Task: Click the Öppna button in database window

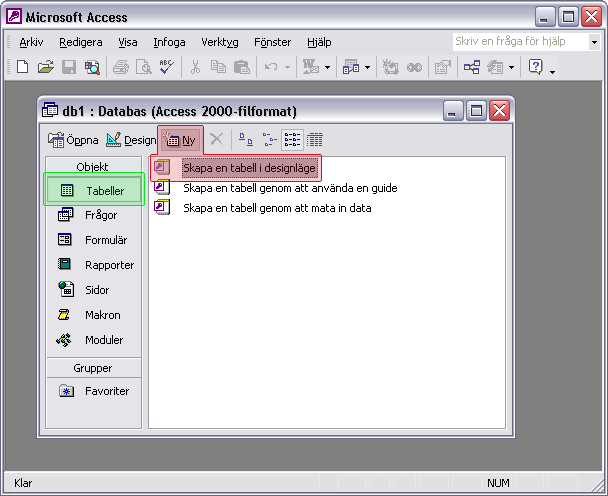Action: 74,141
